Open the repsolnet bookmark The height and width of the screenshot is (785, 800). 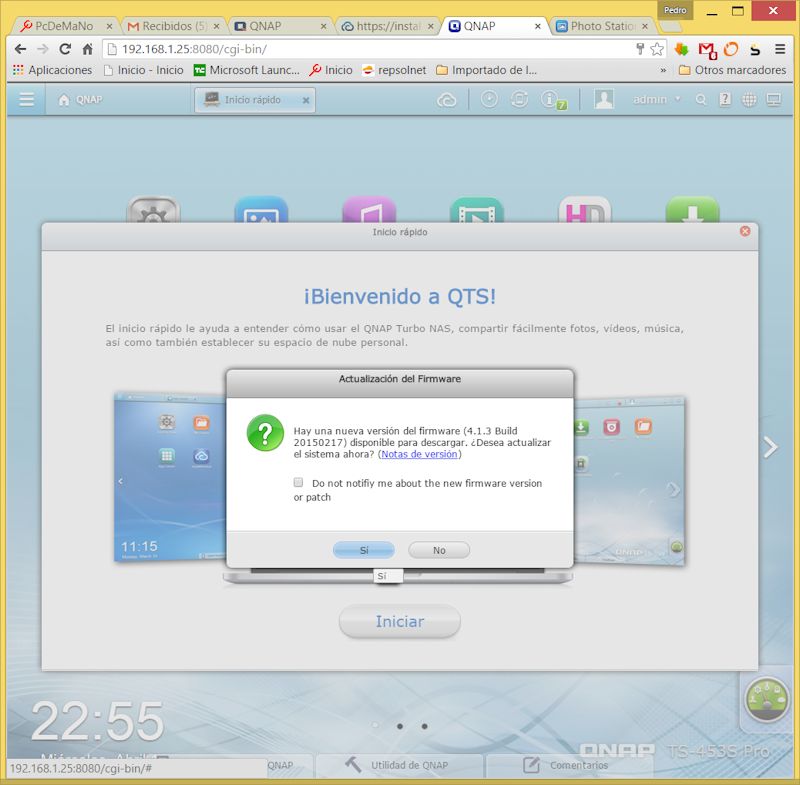point(394,70)
